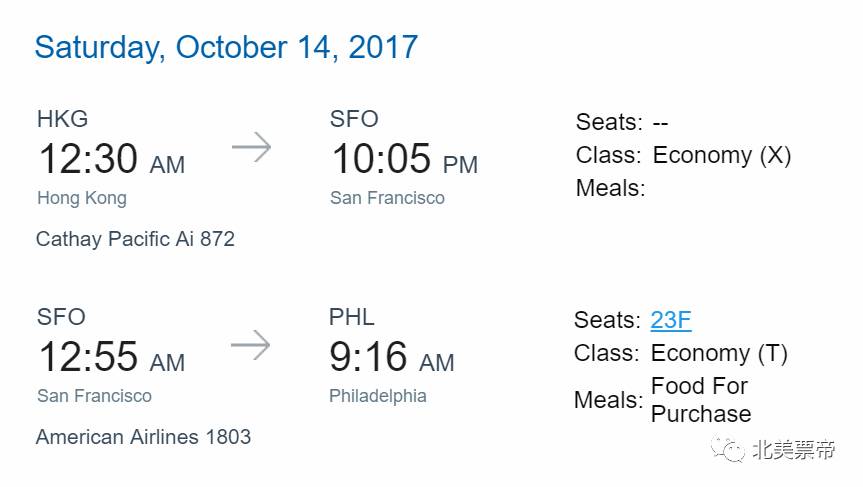This screenshot has height=487, width=863.
Task: Click the arrow between HKG and SFO
Action: 251,148
